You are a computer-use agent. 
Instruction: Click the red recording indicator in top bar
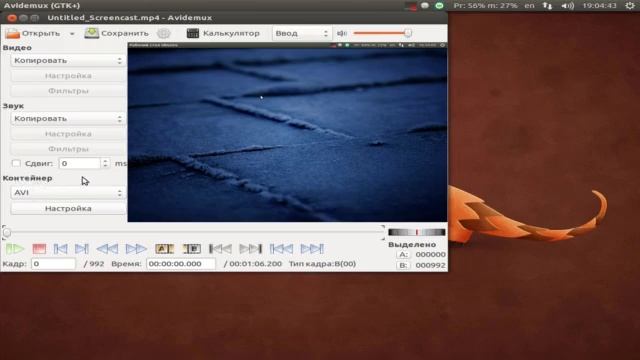coord(411,6)
